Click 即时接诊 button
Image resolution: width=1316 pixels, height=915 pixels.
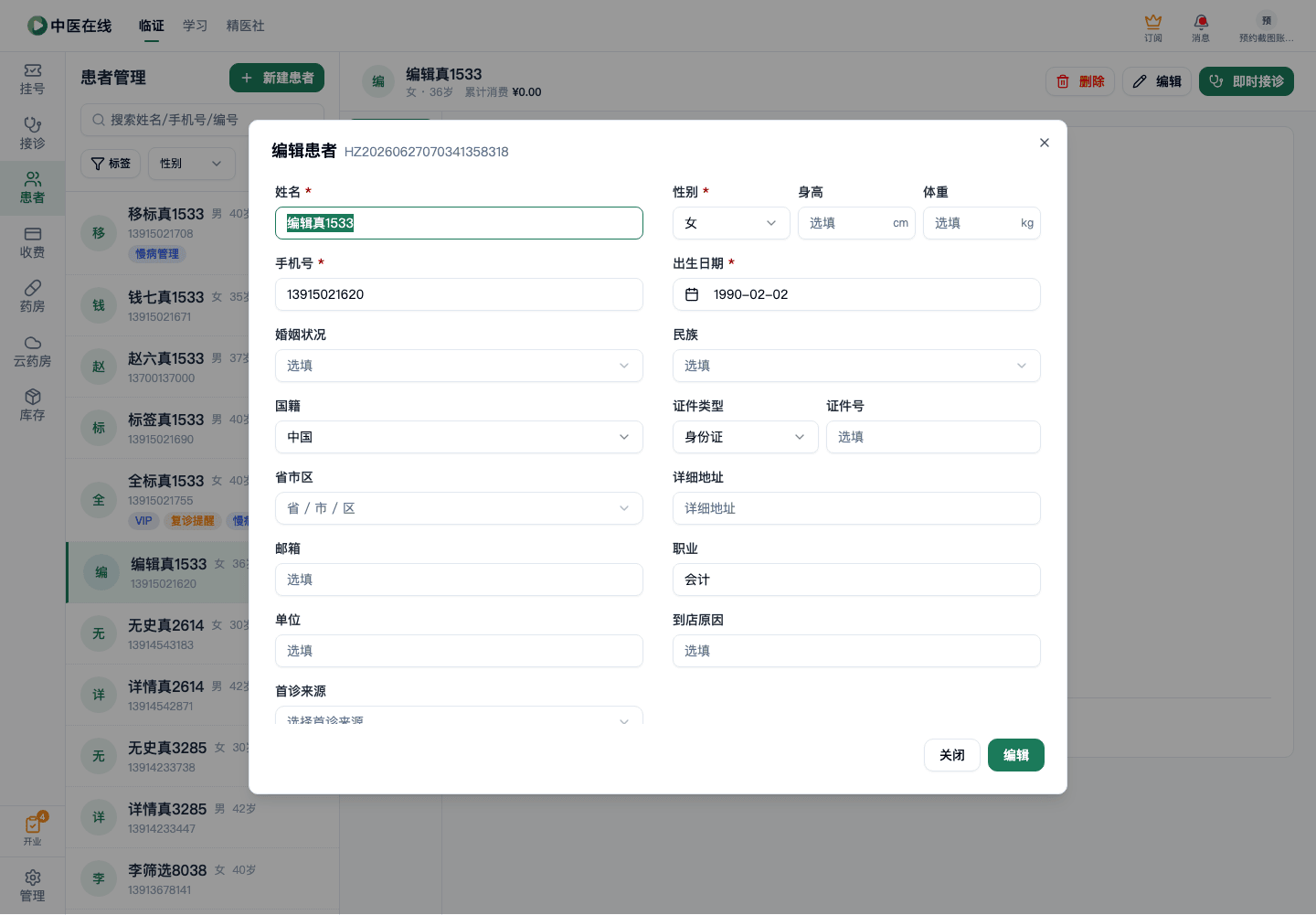tap(1247, 81)
